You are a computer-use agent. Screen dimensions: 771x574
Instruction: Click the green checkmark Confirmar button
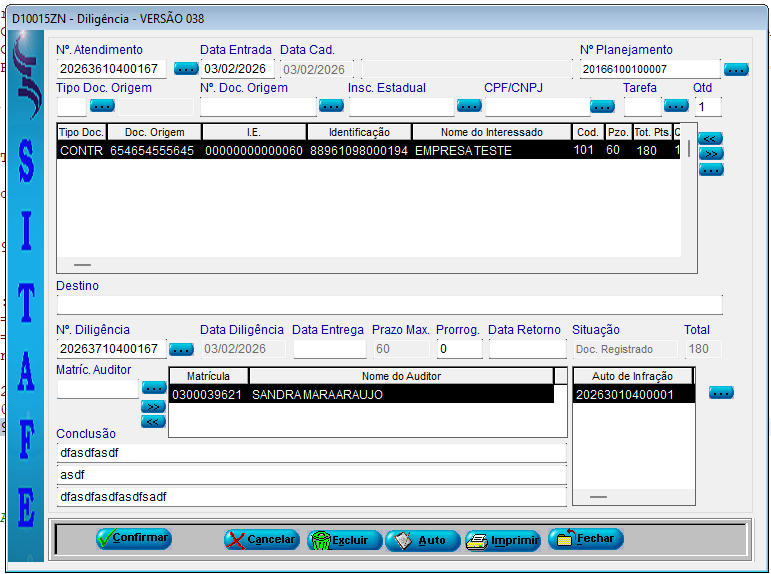(x=134, y=539)
